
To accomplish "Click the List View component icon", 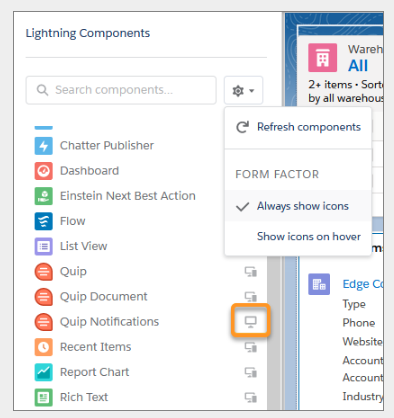I will (x=43, y=246).
